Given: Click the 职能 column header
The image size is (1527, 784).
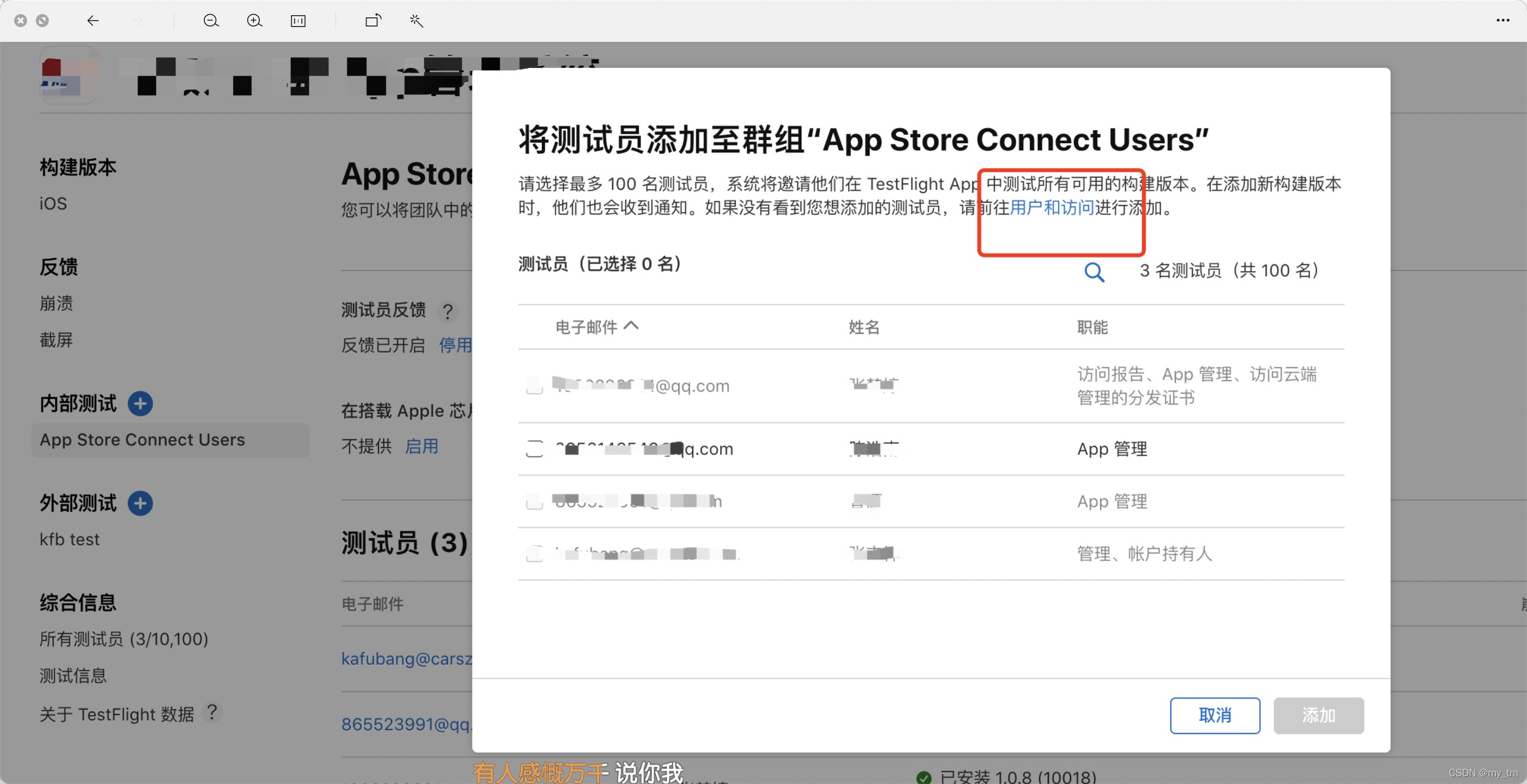Looking at the screenshot, I should click(x=1092, y=327).
